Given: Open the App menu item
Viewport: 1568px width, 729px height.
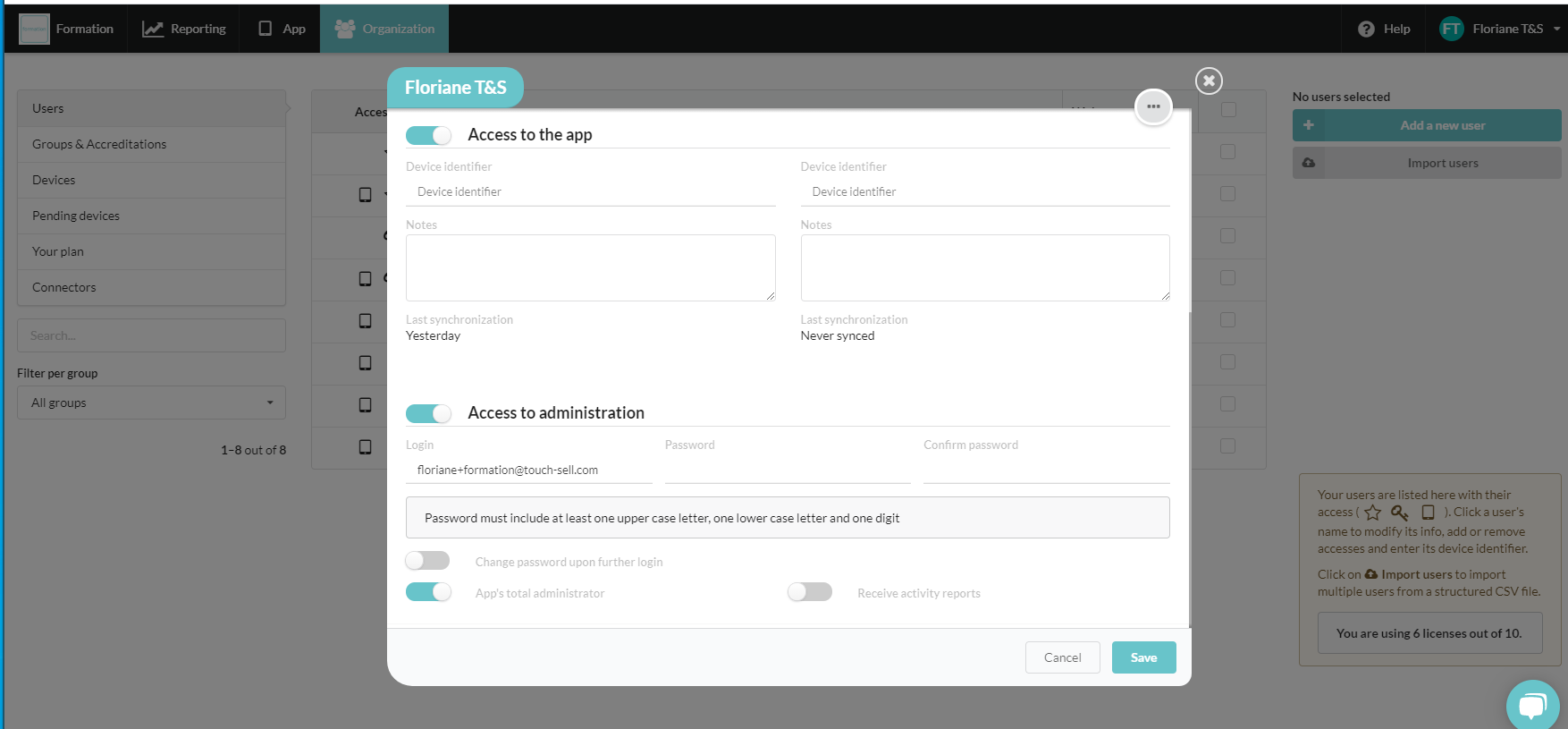Looking at the screenshot, I should [280, 29].
